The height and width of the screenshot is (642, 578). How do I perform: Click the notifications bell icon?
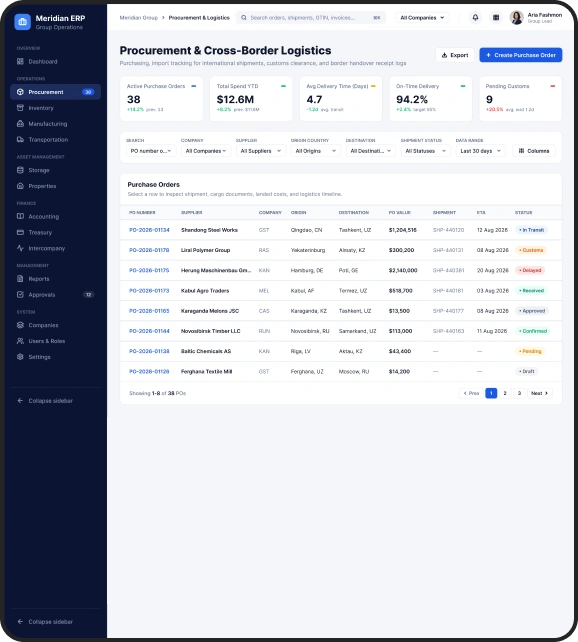point(475,18)
